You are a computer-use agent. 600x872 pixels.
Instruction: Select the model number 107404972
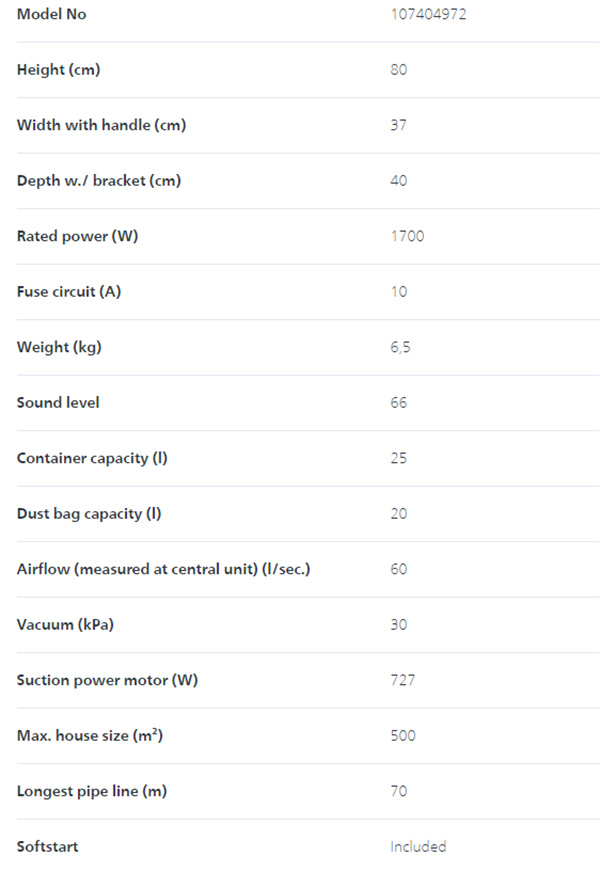pos(428,14)
